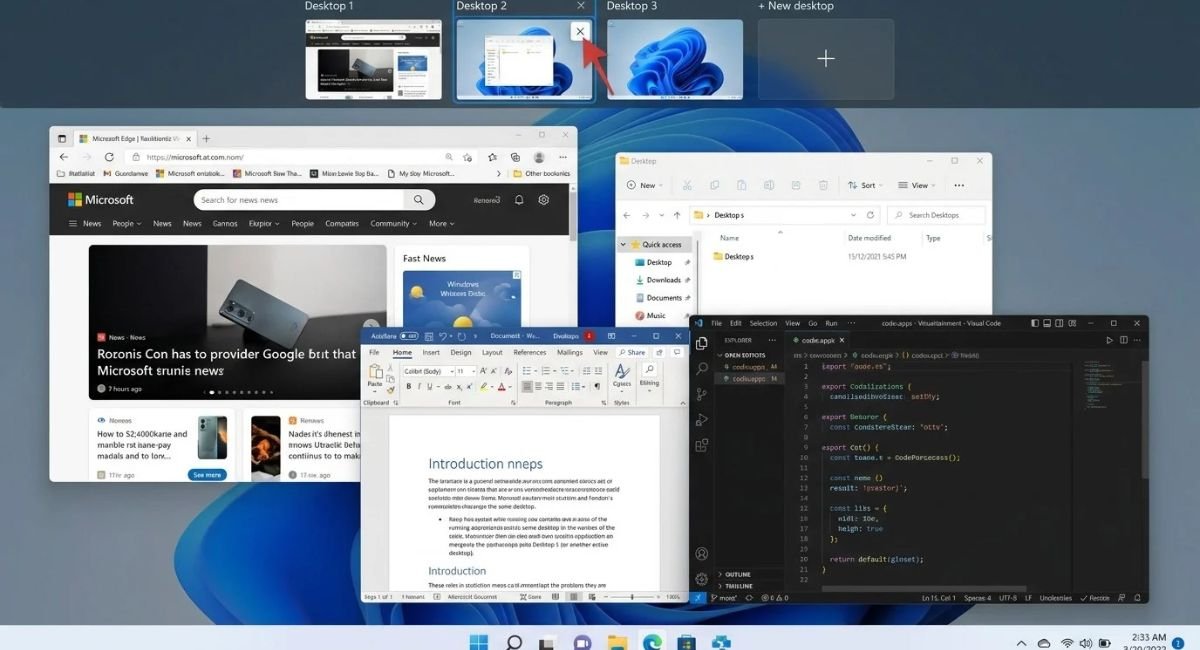Click Back arrow in Edge
Screen dimensions: 1200x650
[64, 157]
